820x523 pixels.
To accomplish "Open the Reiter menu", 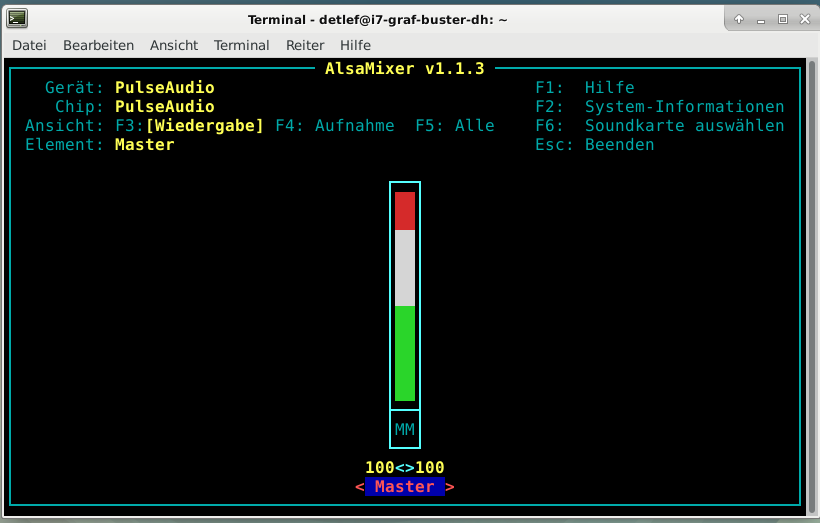I will tap(305, 46).
